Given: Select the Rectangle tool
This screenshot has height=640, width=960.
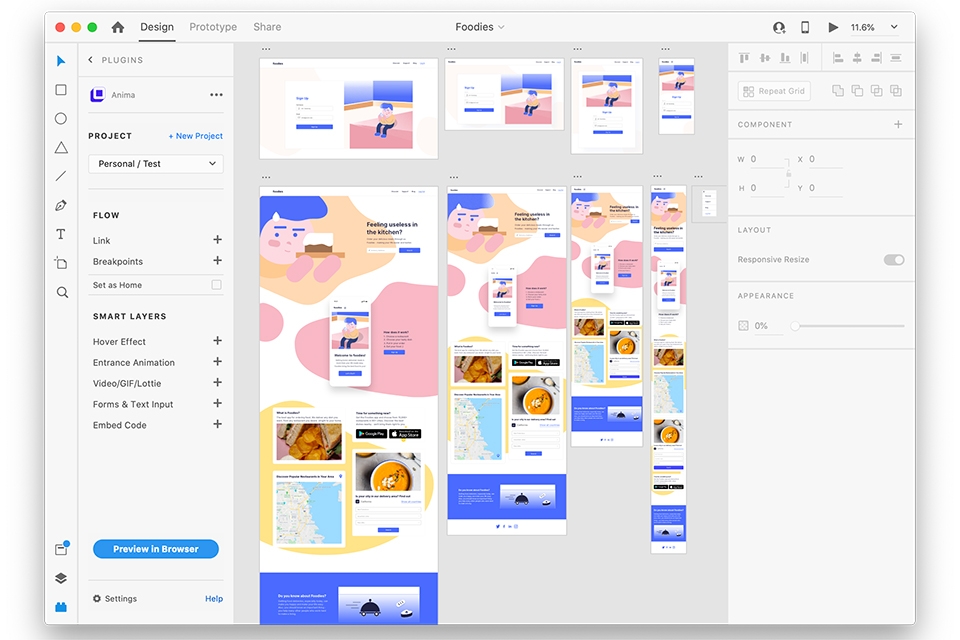Looking at the screenshot, I should coord(61,90).
